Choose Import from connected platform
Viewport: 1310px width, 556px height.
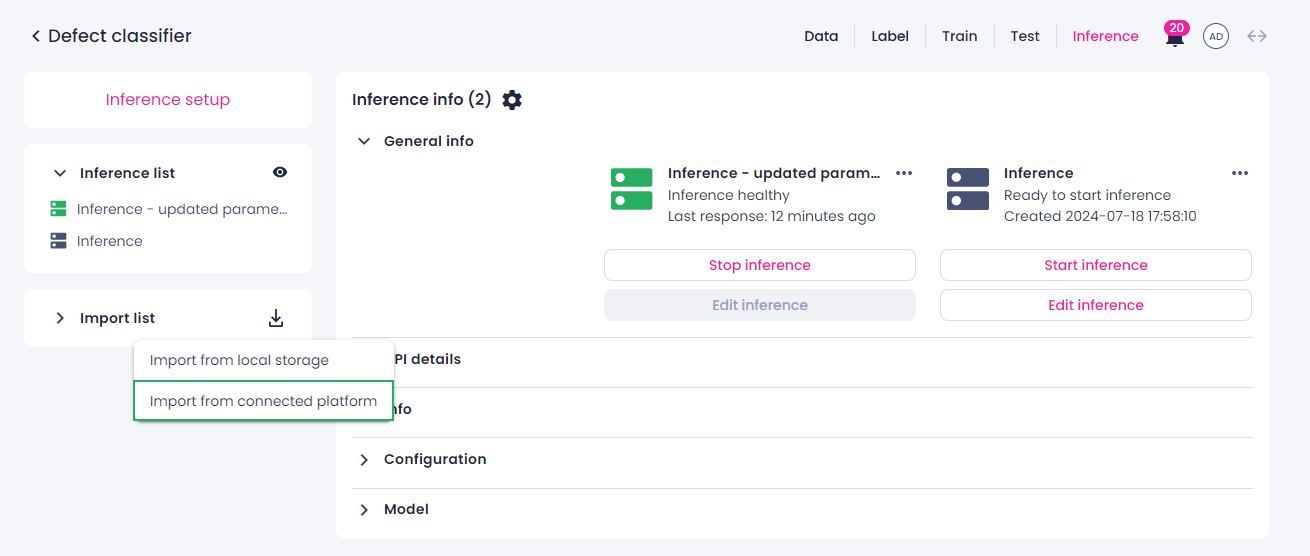(x=264, y=401)
